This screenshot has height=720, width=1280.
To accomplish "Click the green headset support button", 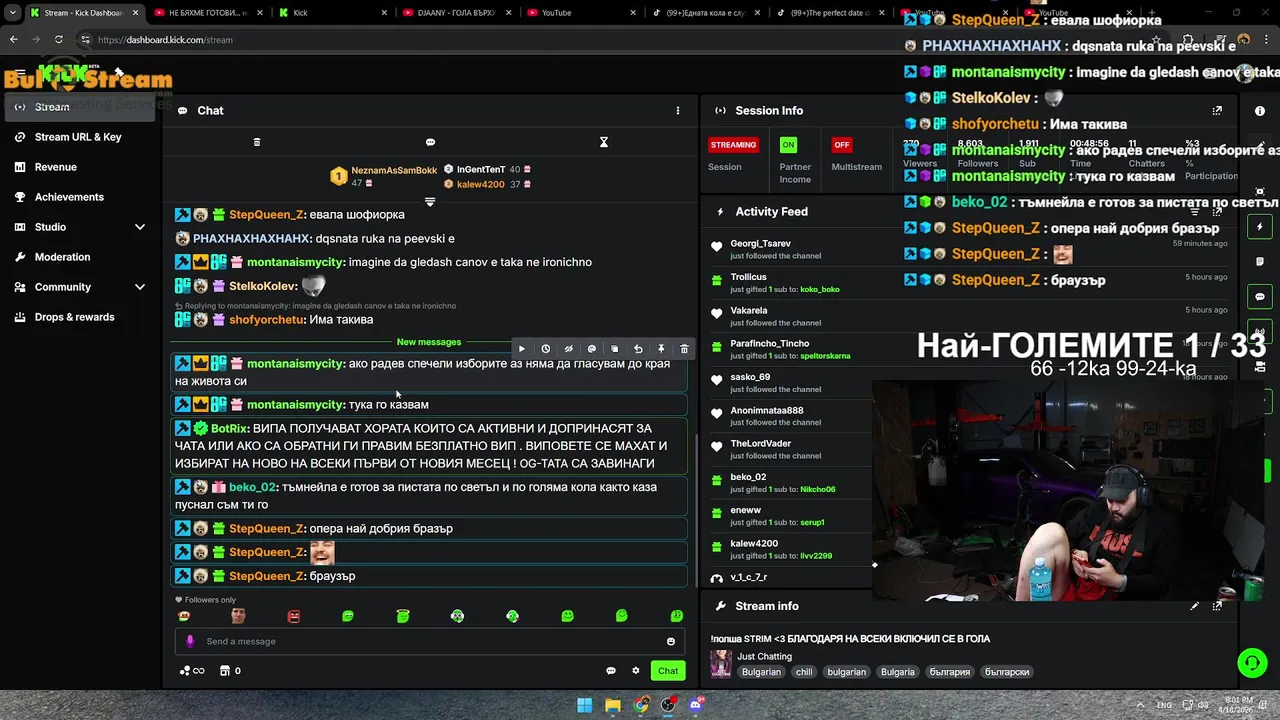I will pyautogui.click(x=1252, y=662).
